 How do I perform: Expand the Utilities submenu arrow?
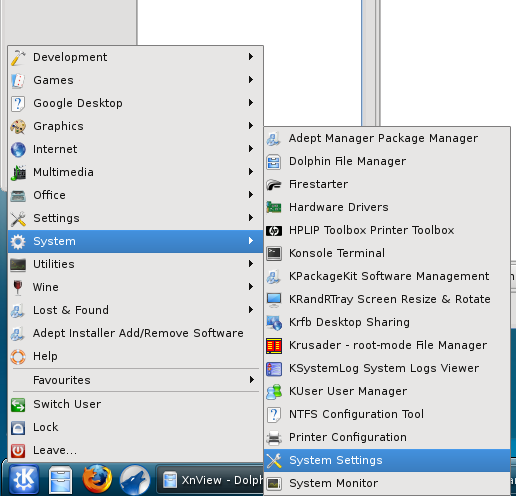[251, 264]
